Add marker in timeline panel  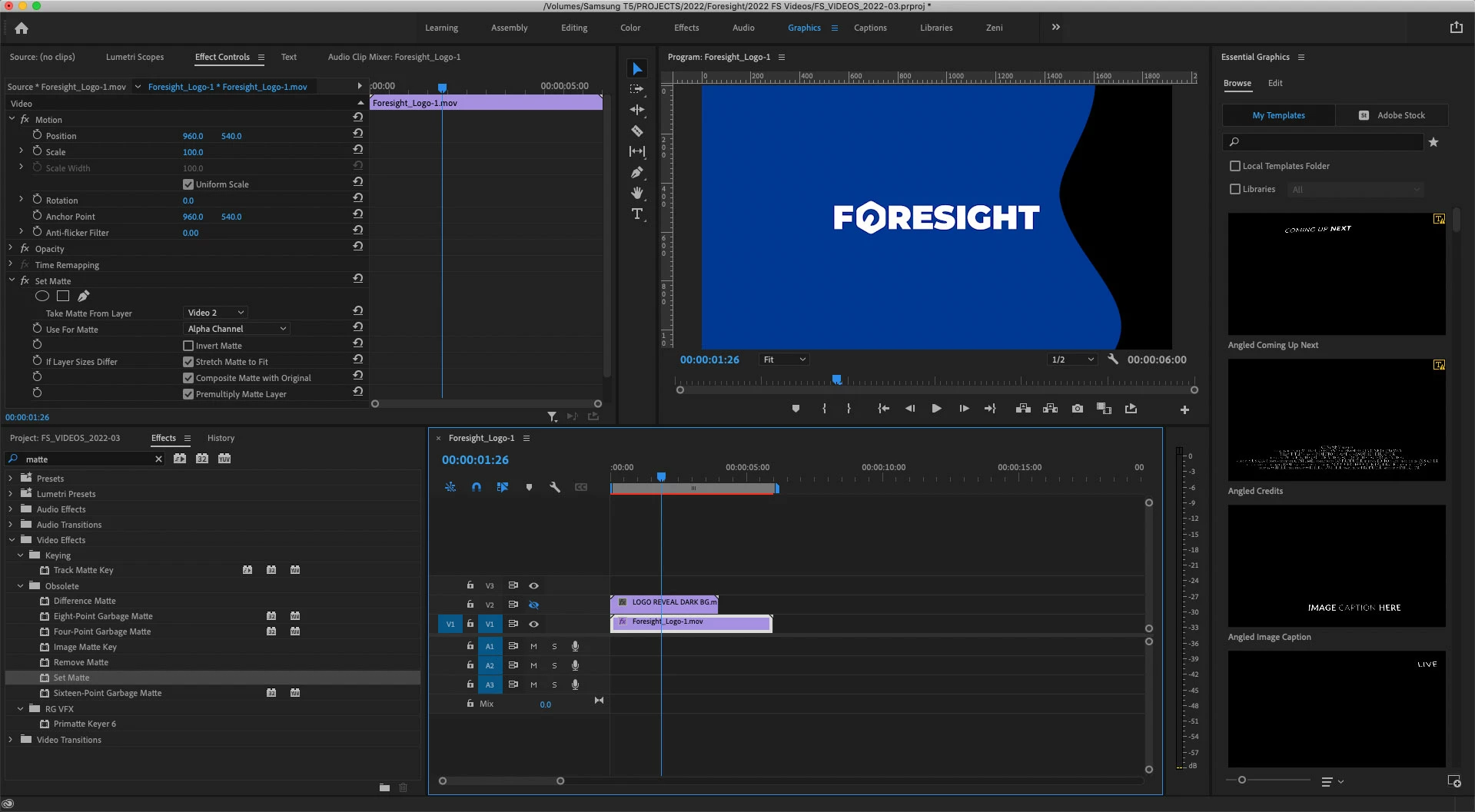click(x=529, y=487)
